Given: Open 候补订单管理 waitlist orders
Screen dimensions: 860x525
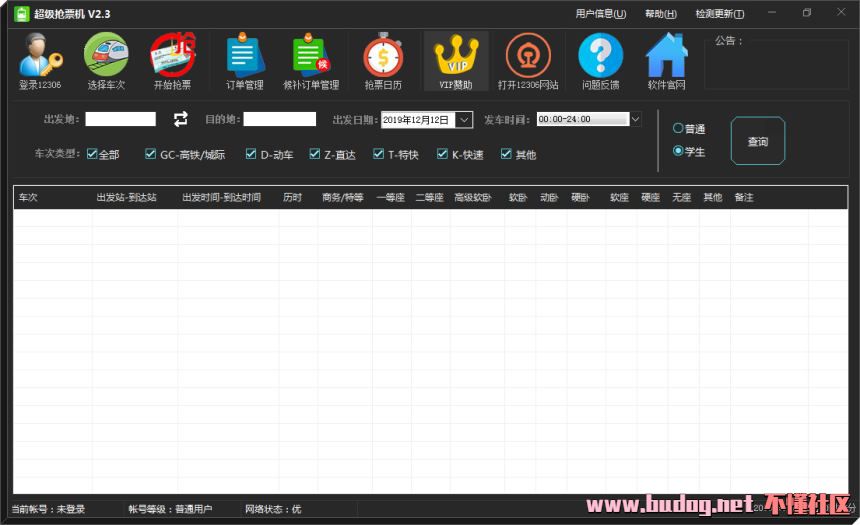Looking at the screenshot, I should (311, 61).
